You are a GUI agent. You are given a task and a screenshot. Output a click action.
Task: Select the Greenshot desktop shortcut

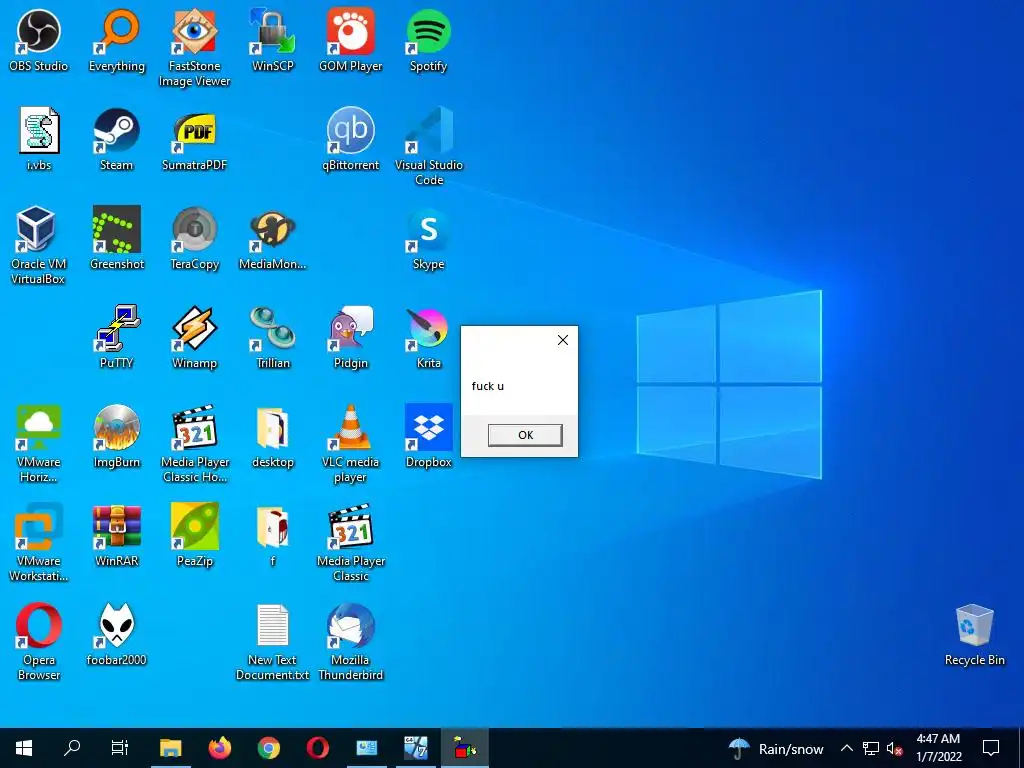117,238
